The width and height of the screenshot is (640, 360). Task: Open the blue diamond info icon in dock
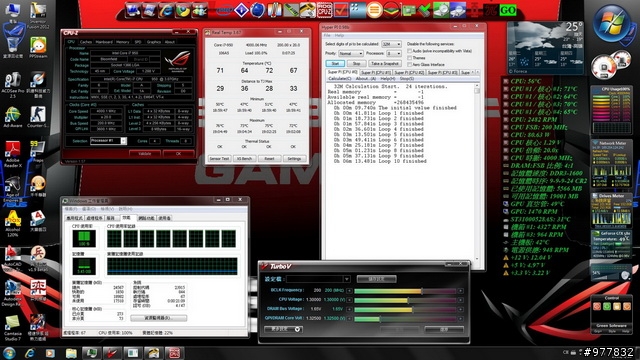(x=241, y=10)
